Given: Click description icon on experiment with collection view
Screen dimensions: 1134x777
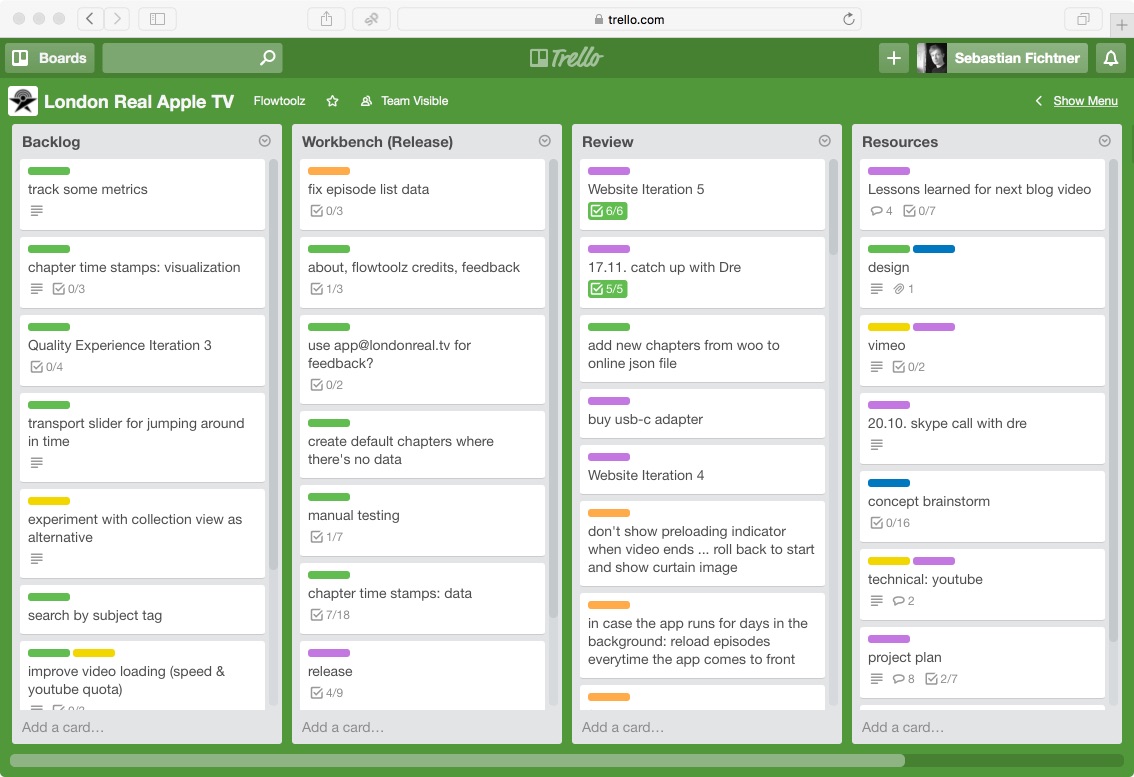Looking at the screenshot, I should tap(37, 559).
